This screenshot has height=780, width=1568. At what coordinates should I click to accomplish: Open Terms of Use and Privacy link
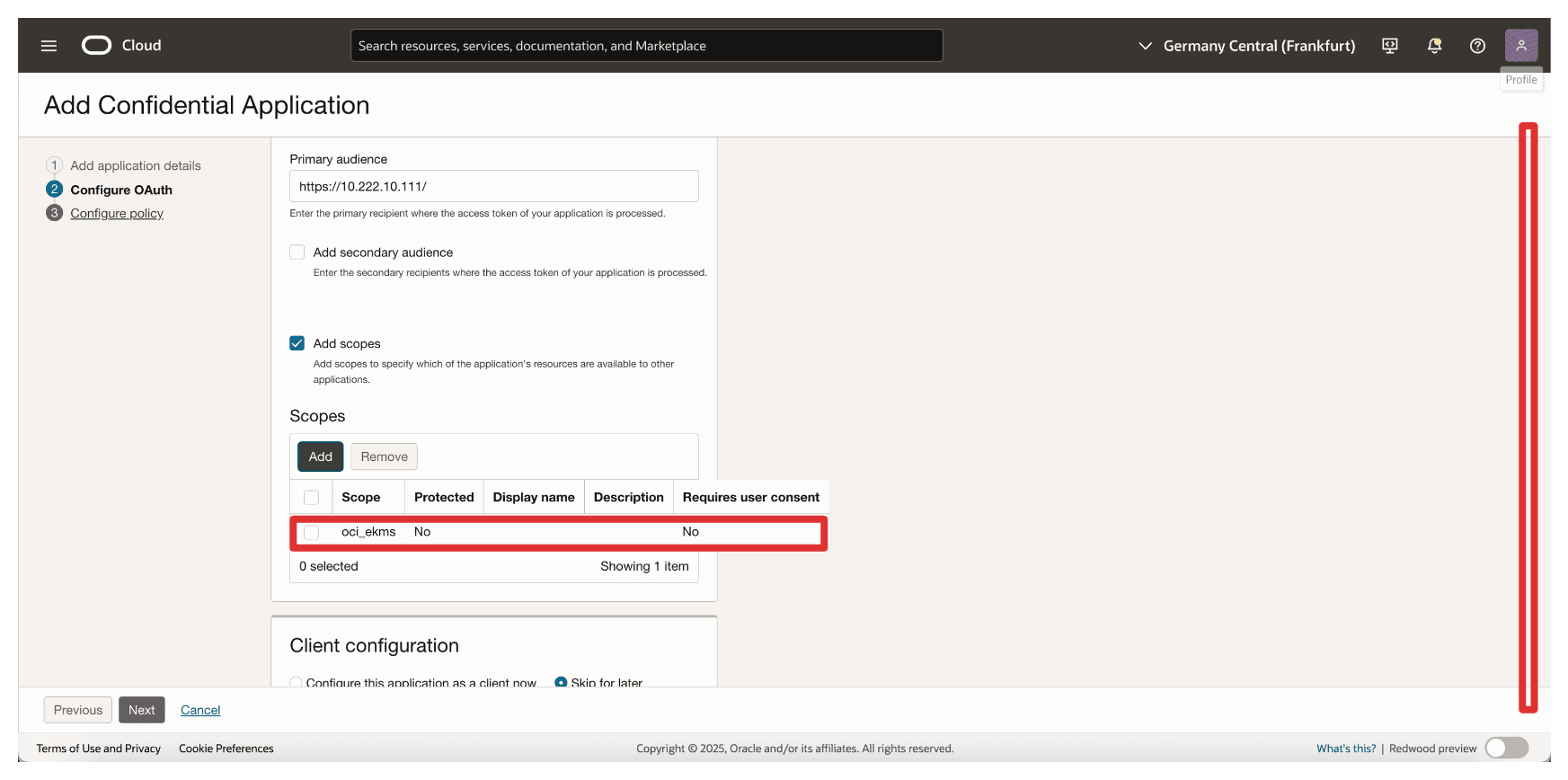(x=99, y=749)
